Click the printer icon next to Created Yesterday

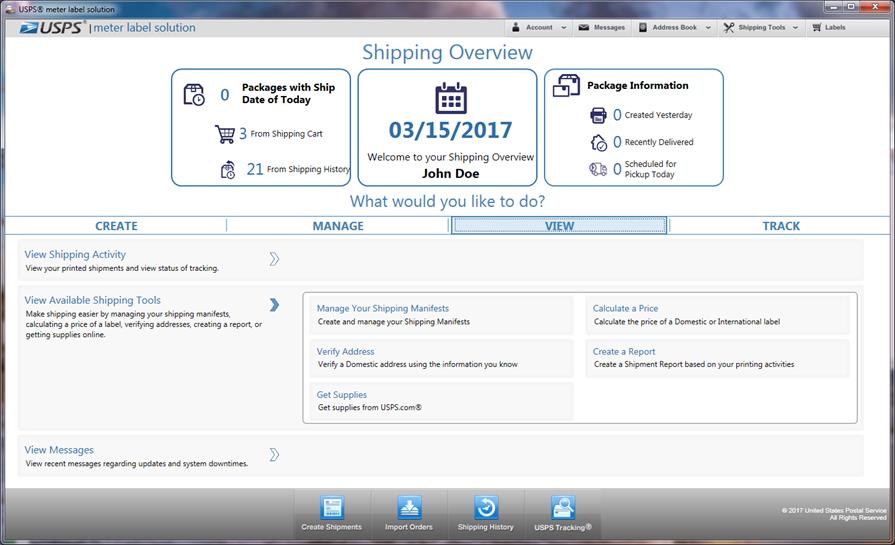tap(598, 115)
